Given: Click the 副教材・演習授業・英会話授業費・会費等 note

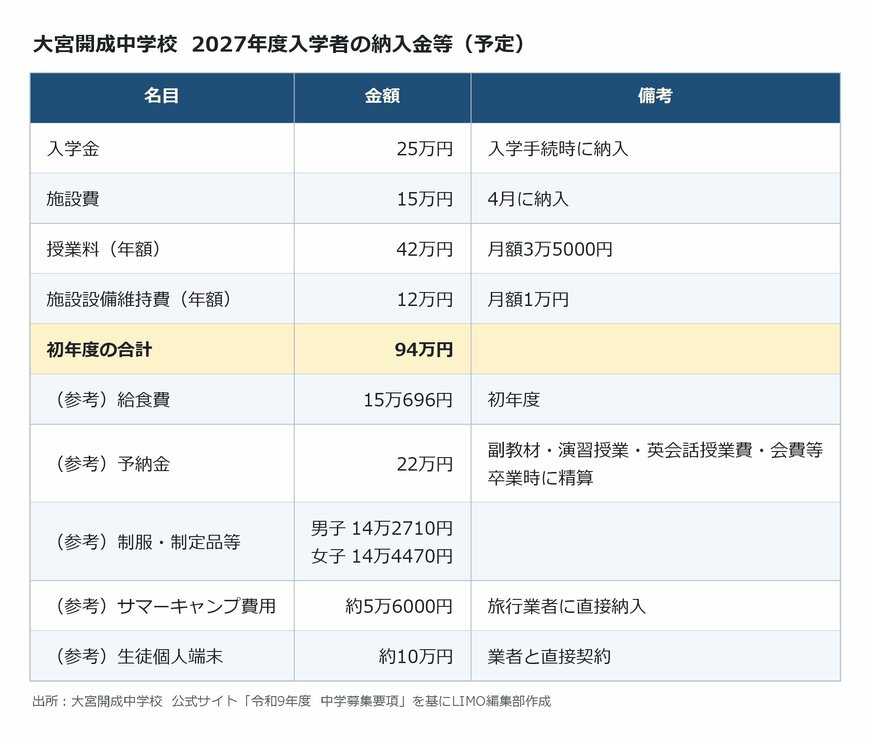Looking at the screenshot, I should pyautogui.click(x=655, y=450).
